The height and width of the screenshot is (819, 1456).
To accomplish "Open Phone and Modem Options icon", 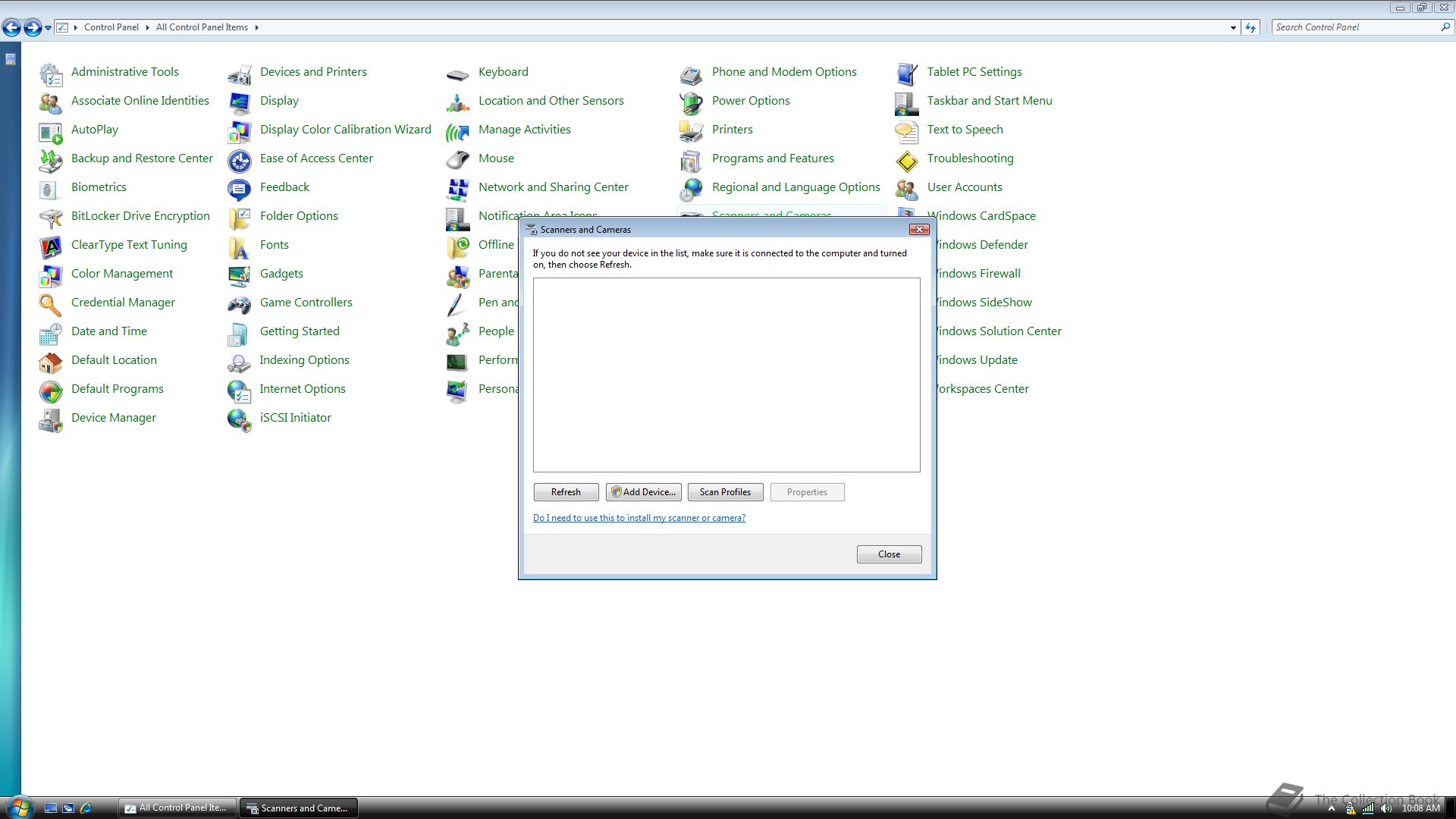I will (692, 74).
